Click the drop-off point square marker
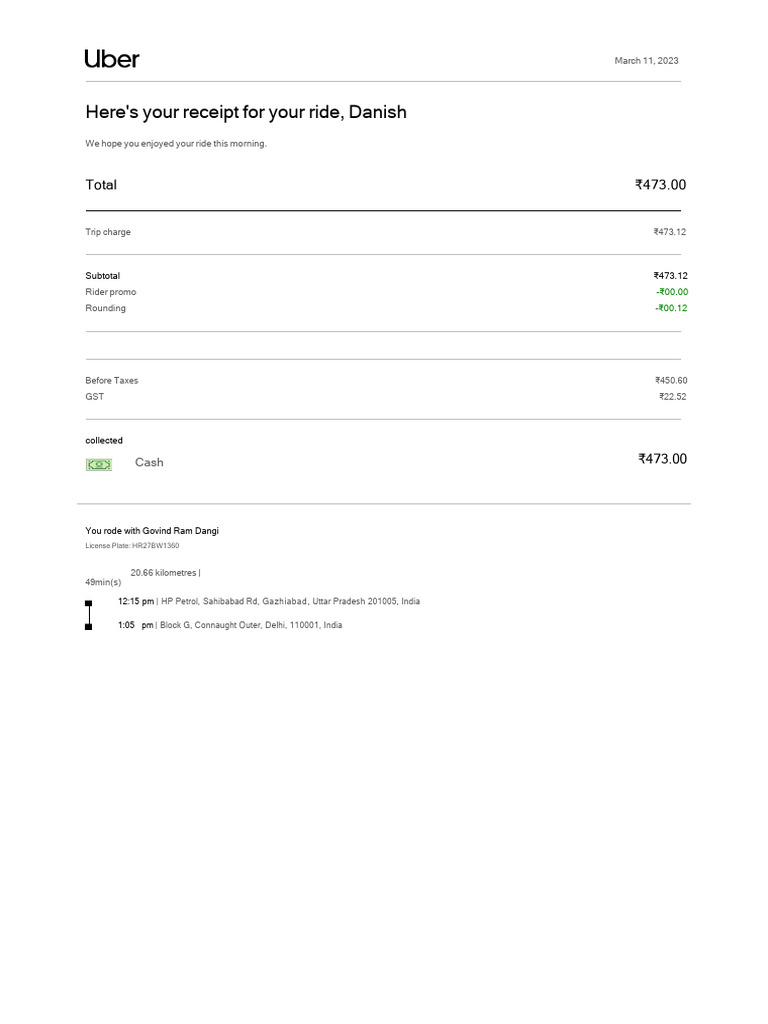This screenshot has height=1024, width=768. pos(89,627)
